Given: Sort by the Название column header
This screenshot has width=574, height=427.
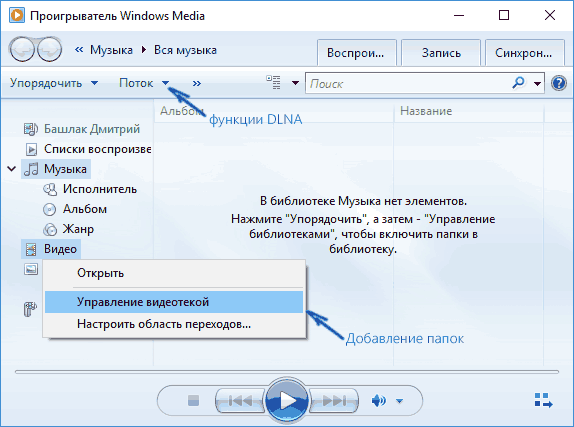Looking at the screenshot, I should point(469,111).
